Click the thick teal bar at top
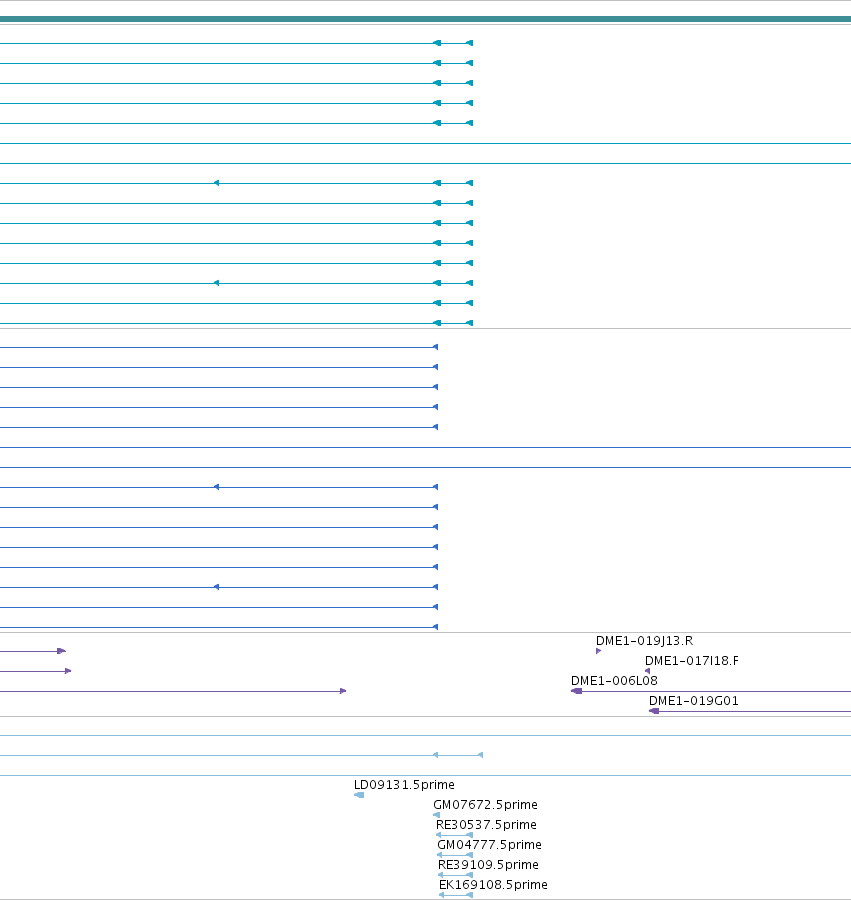 pos(425,19)
